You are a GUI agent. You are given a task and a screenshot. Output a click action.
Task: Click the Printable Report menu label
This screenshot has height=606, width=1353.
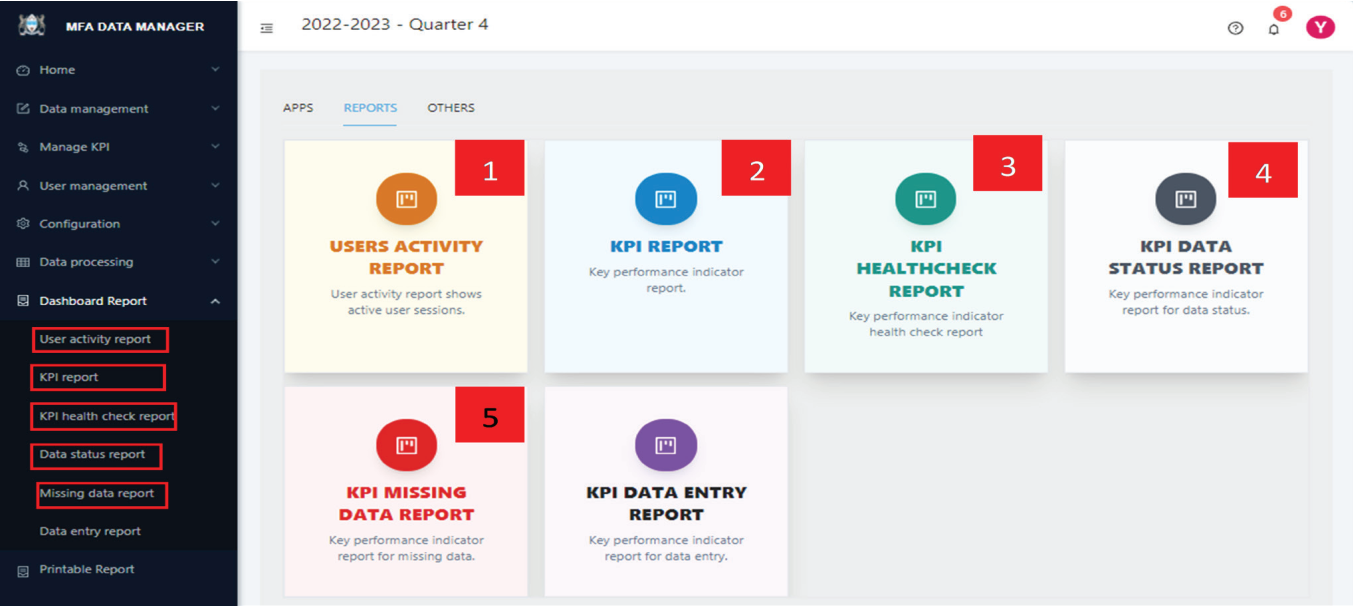(x=87, y=569)
